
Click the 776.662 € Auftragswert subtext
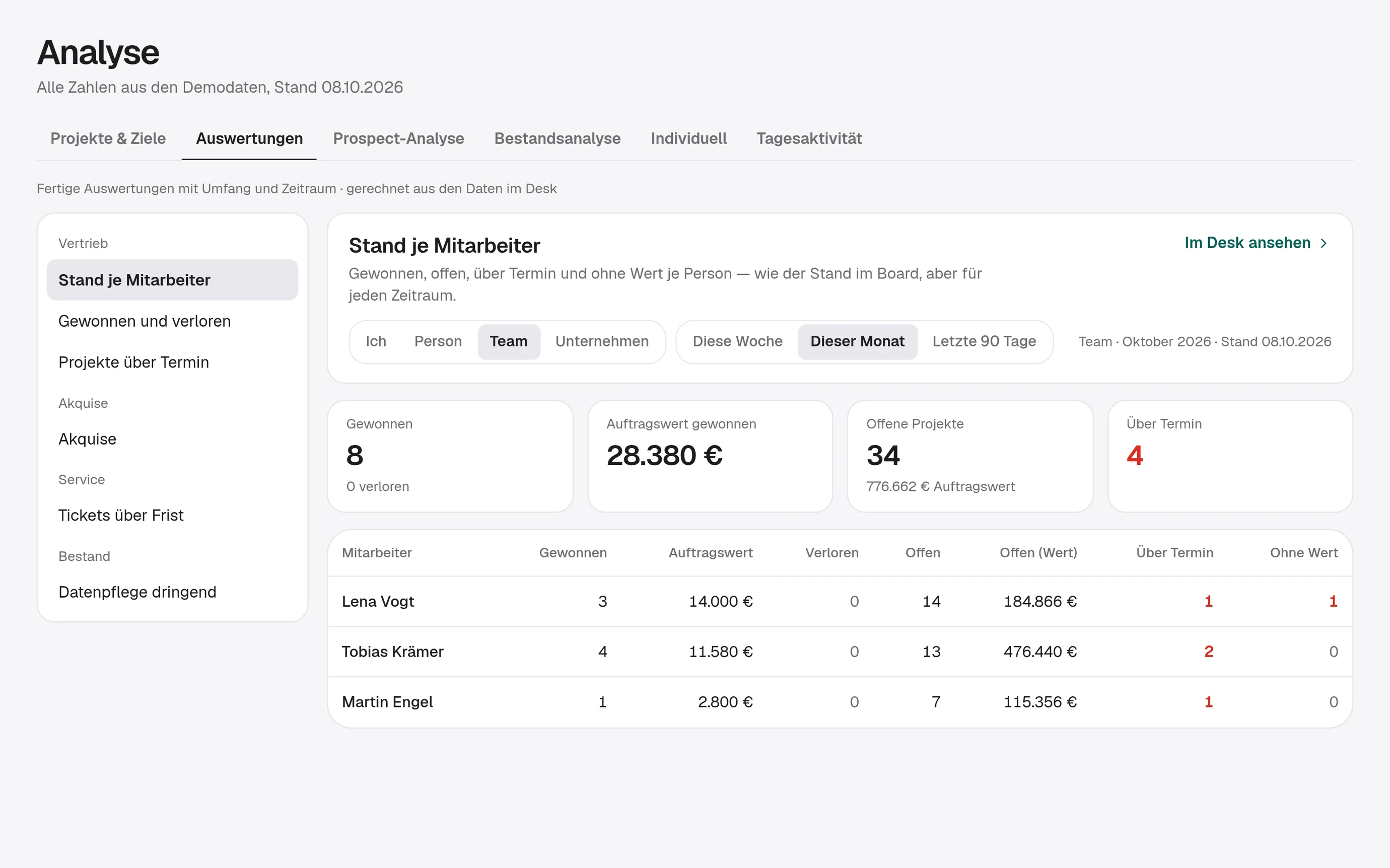[x=940, y=487]
